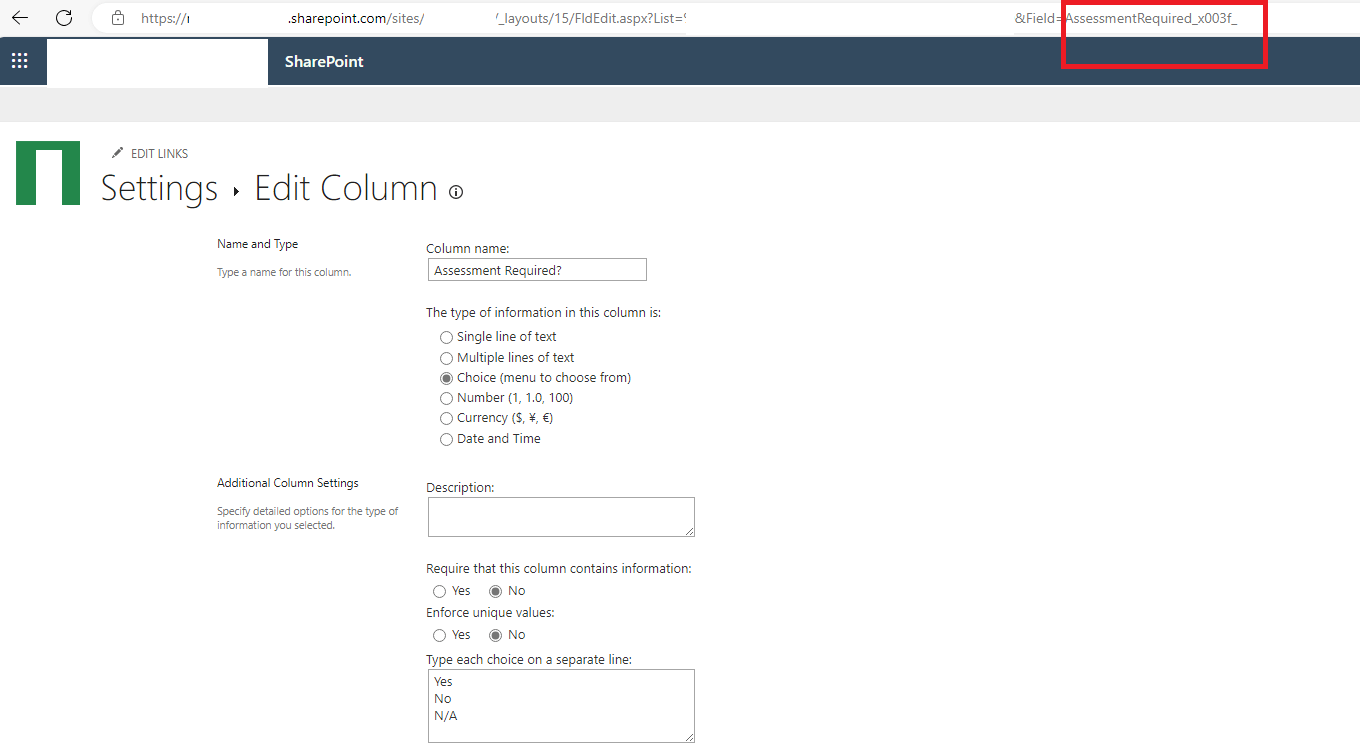Image resolution: width=1360 pixels, height=756 pixels.
Task: Click the green site logo
Action: [x=48, y=173]
